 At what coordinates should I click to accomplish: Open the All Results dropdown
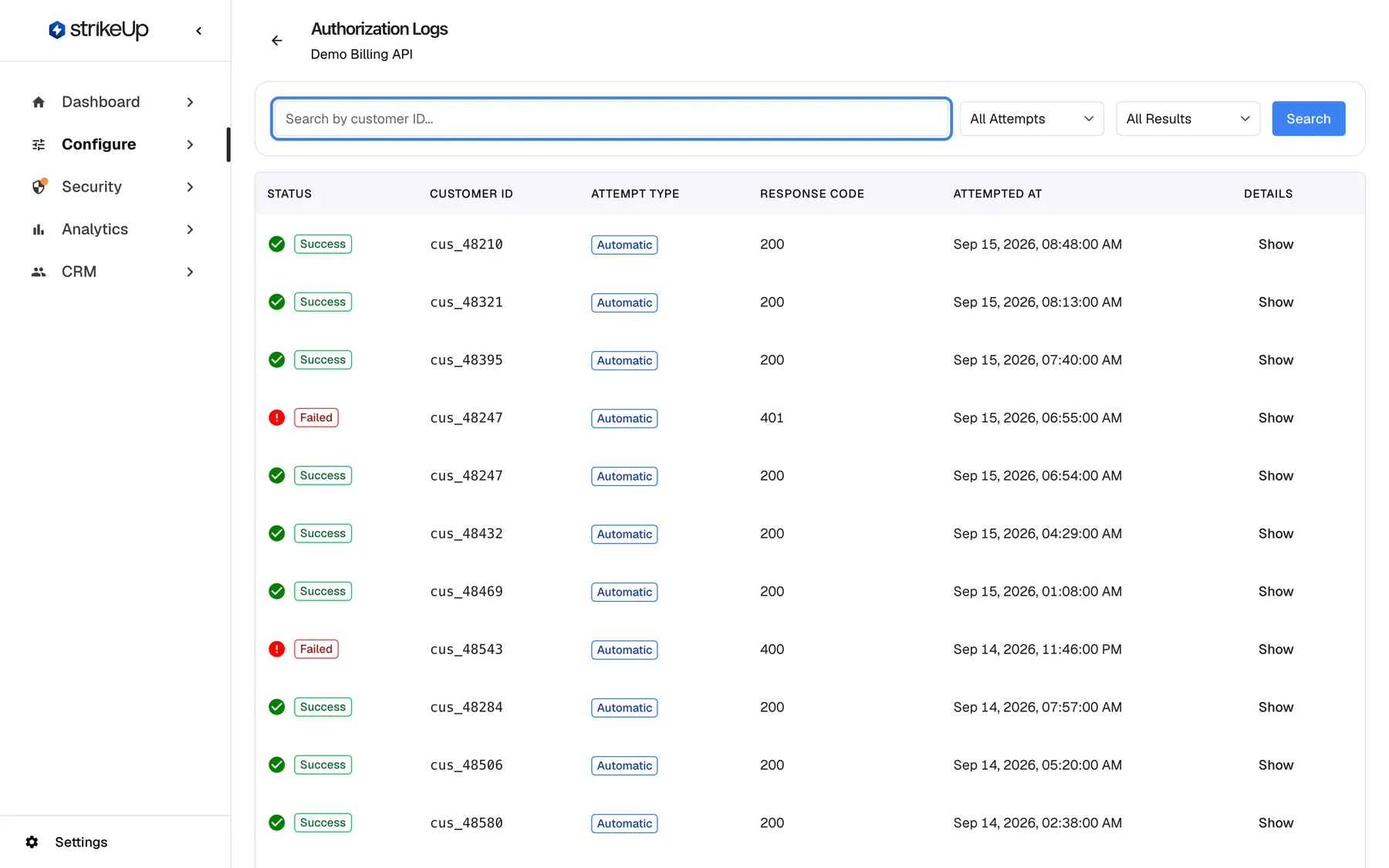pos(1188,119)
